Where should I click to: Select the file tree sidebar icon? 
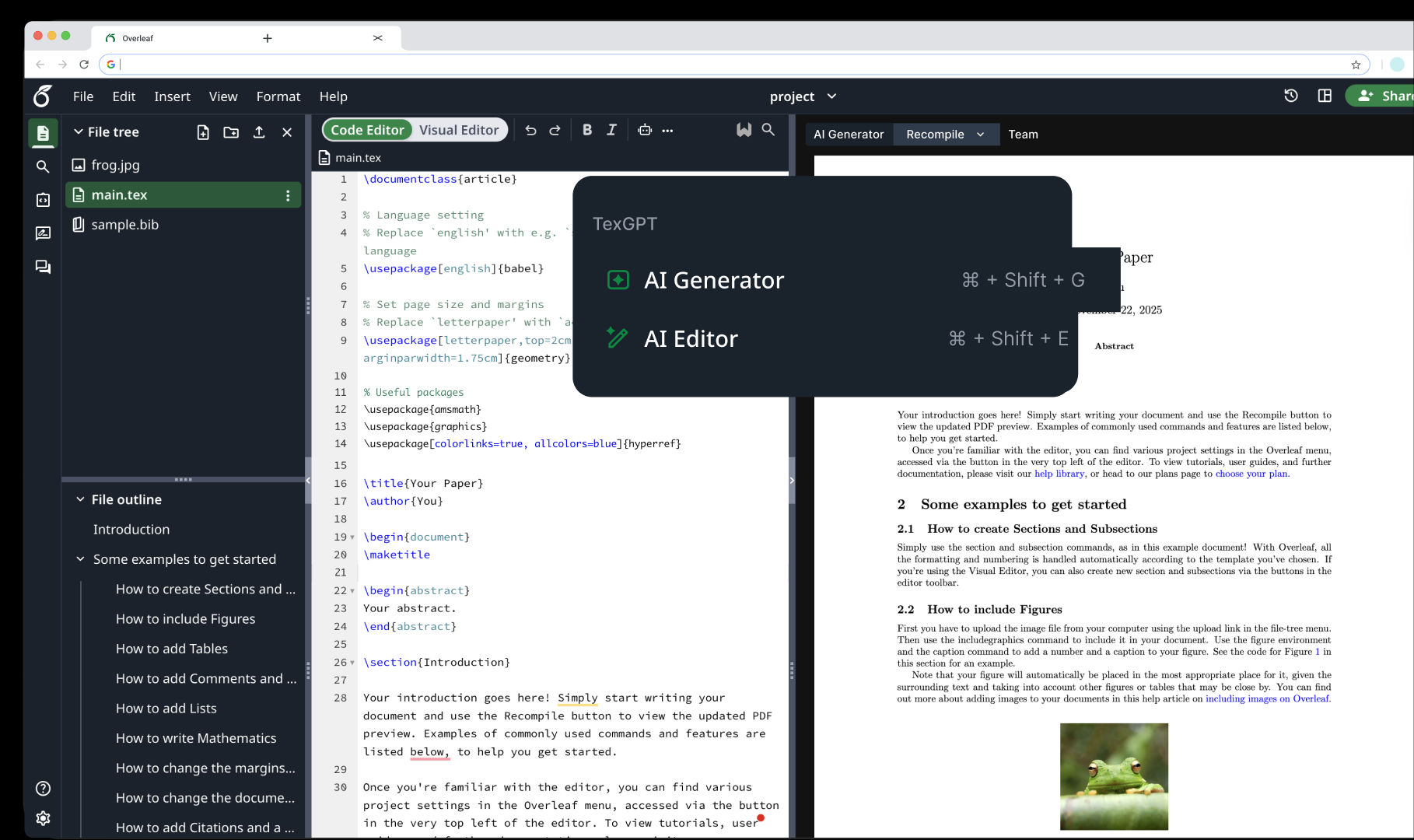pyautogui.click(x=43, y=133)
